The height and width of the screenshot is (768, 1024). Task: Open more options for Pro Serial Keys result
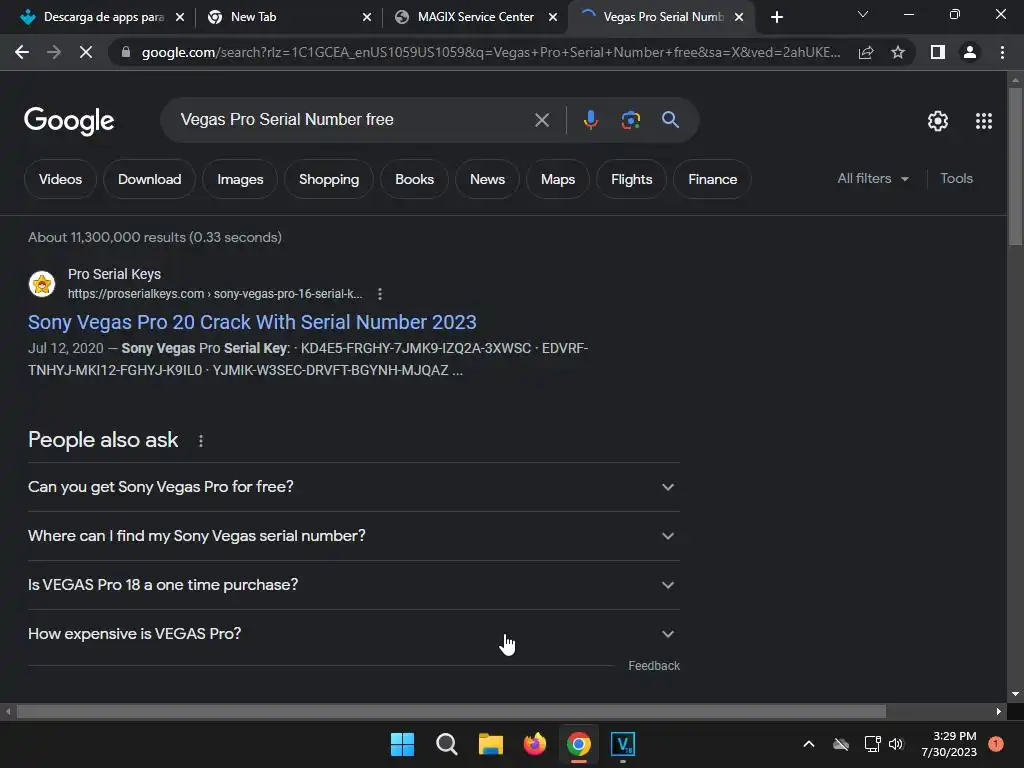(x=379, y=294)
